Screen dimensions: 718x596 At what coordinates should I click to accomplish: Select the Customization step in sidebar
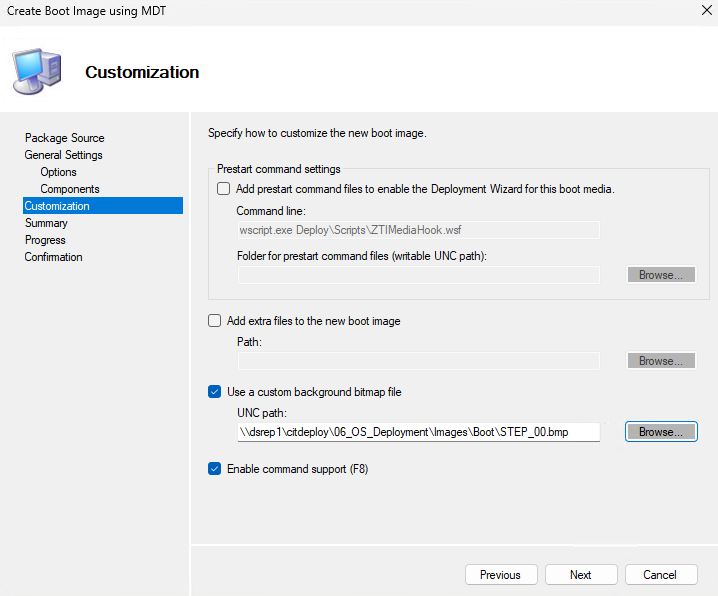point(57,206)
